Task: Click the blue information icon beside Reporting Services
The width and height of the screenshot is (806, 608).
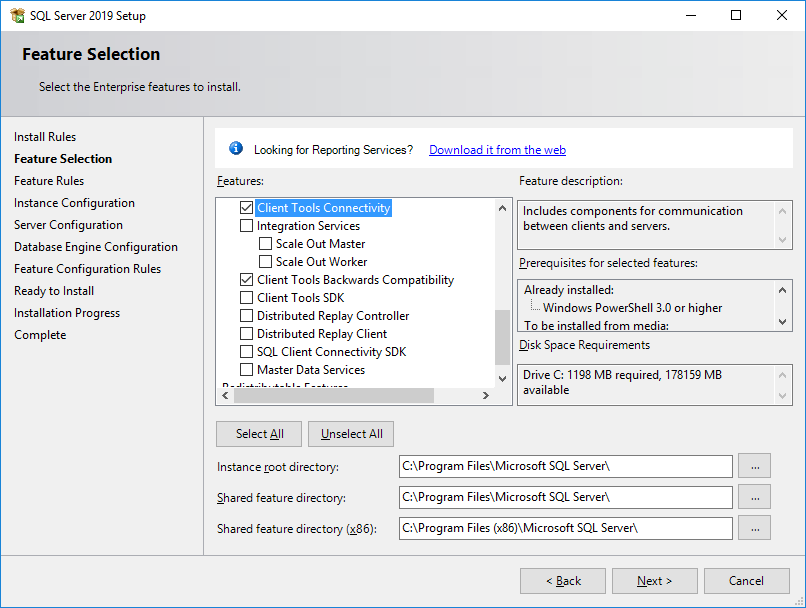Action: [x=236, y=149]
